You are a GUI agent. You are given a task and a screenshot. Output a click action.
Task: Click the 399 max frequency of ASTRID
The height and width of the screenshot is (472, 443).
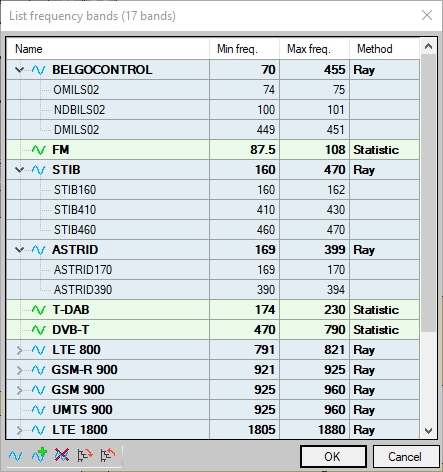pos(335,250)
